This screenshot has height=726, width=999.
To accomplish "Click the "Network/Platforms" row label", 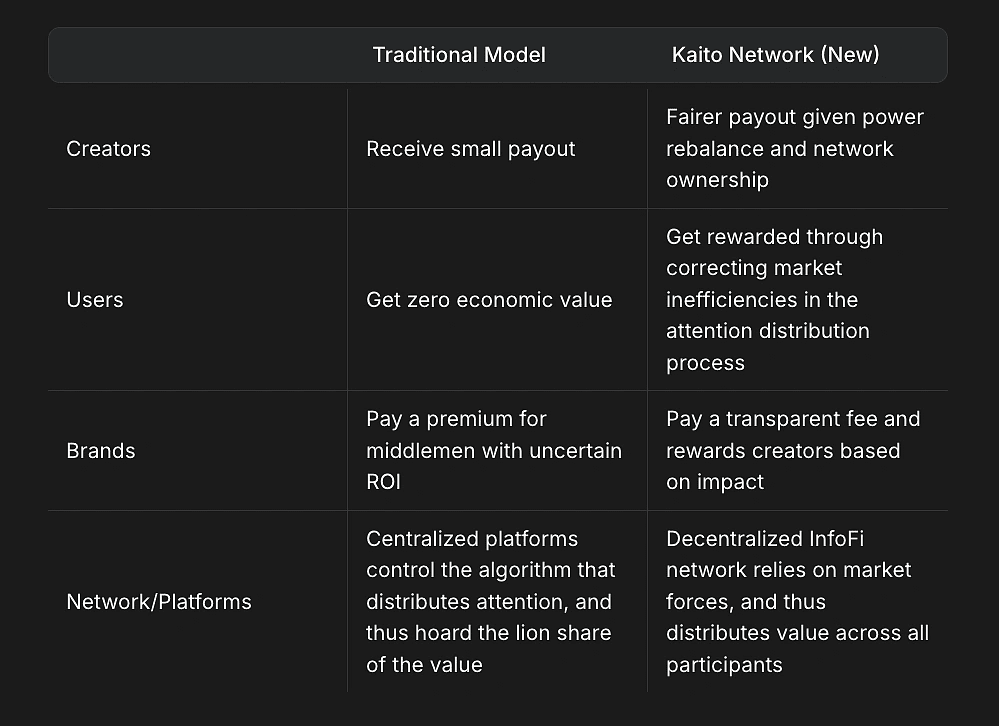I will [158, 601].
